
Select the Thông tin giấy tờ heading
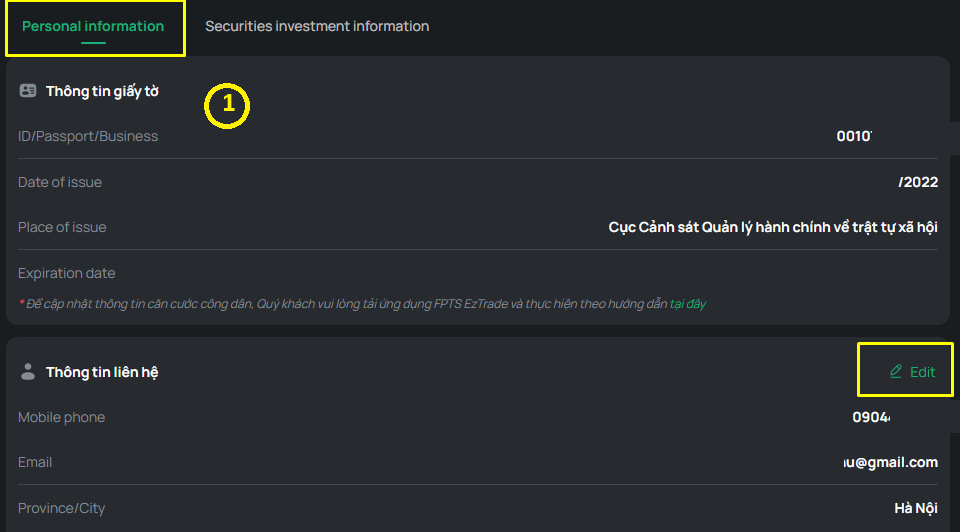(x=102, y=91)
